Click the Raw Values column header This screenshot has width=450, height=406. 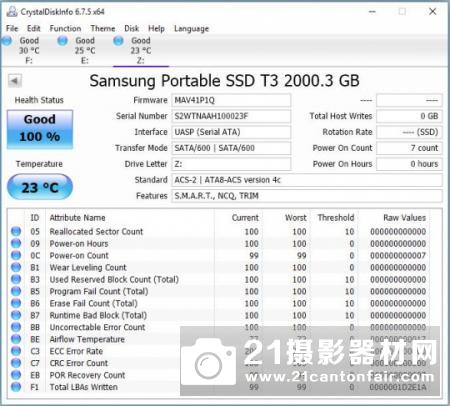click(x=404, y=218)
